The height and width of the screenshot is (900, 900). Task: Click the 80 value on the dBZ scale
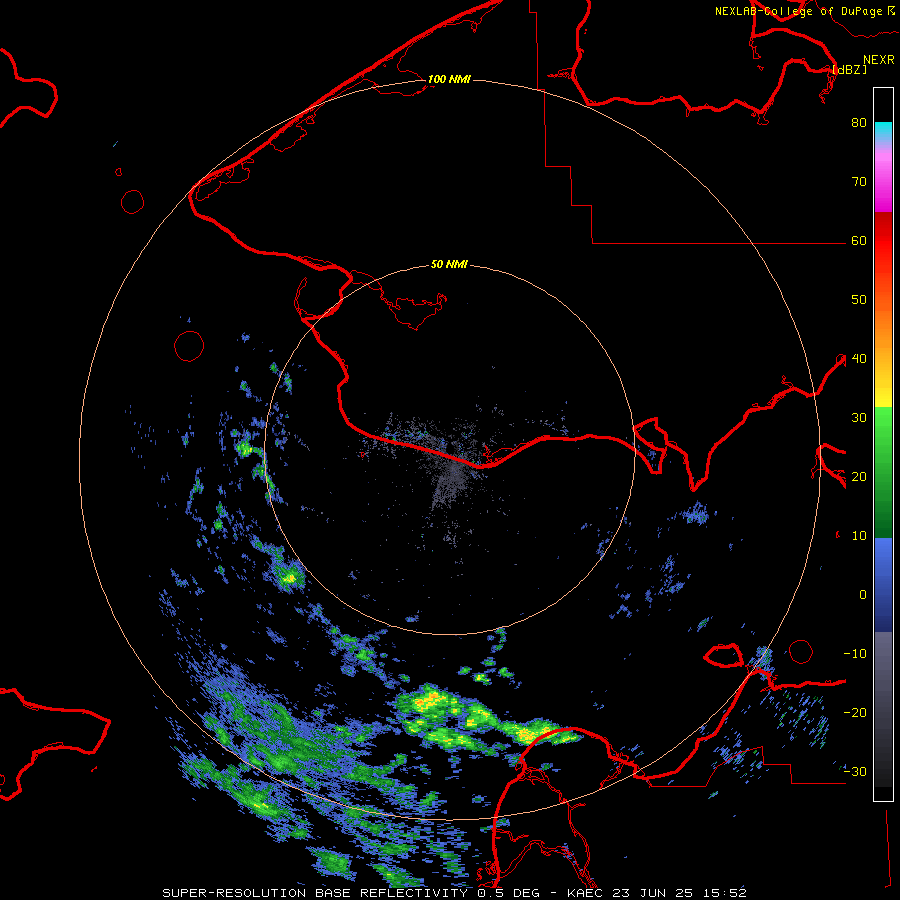click(859, 123)
